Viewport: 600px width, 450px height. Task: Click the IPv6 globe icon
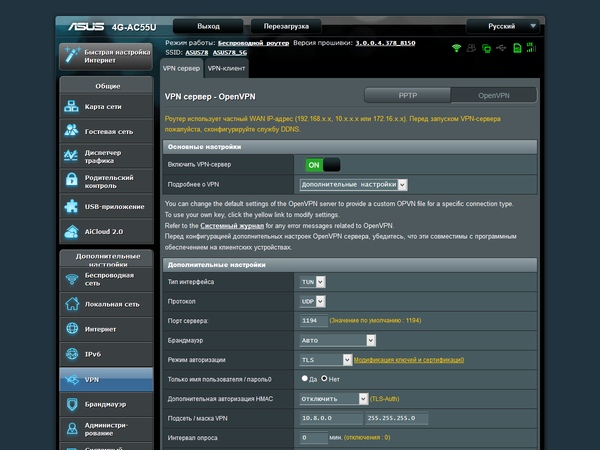(x=72, y=354)
